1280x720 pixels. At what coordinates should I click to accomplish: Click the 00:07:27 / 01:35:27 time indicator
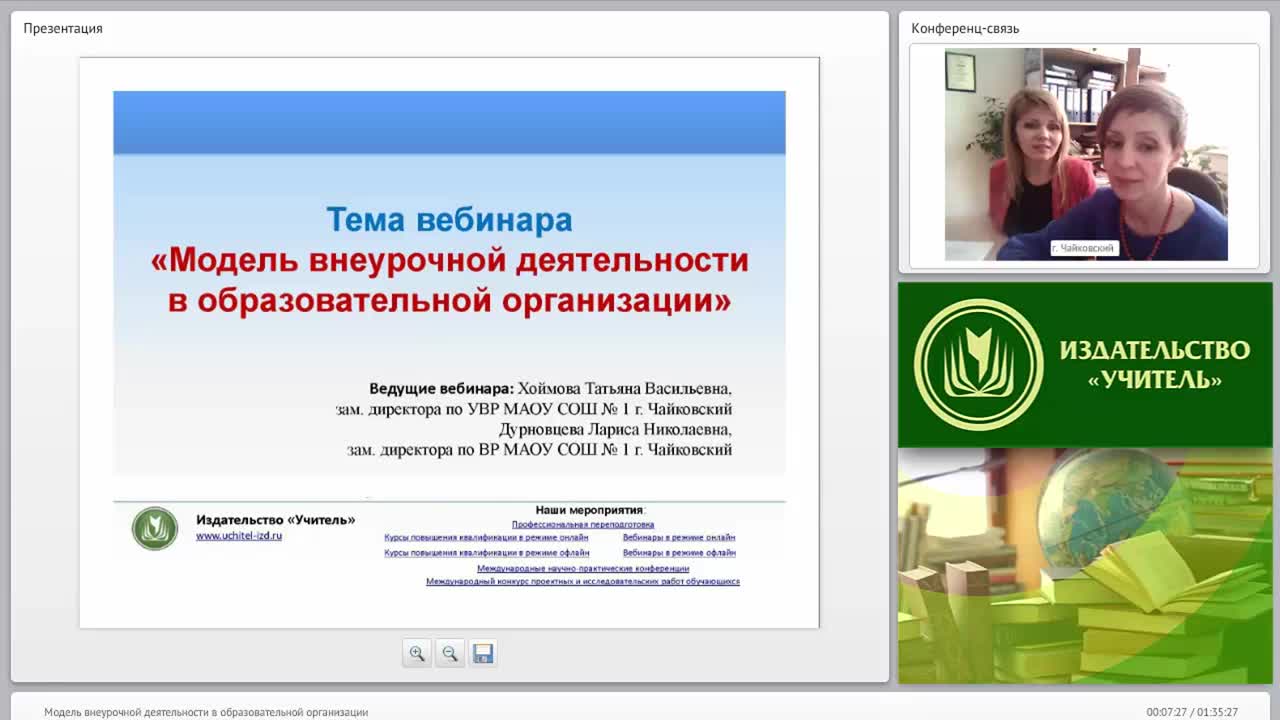click(x=1192, y=712)
